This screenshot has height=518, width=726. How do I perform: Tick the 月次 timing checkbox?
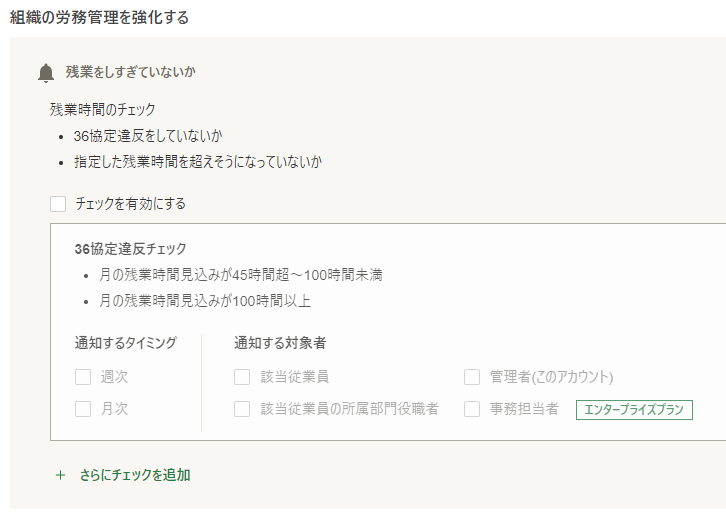pyautogui.click(x=83, y=409)
